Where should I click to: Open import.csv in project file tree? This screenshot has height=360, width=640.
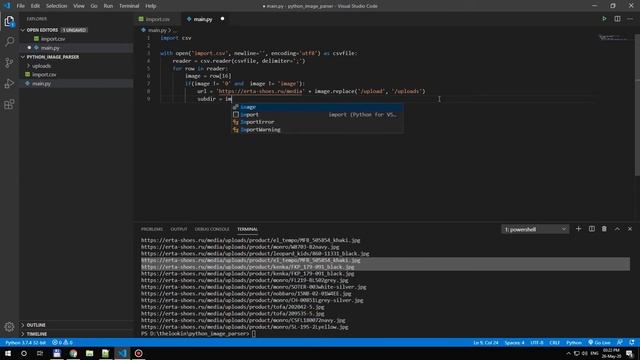point(76,75)
